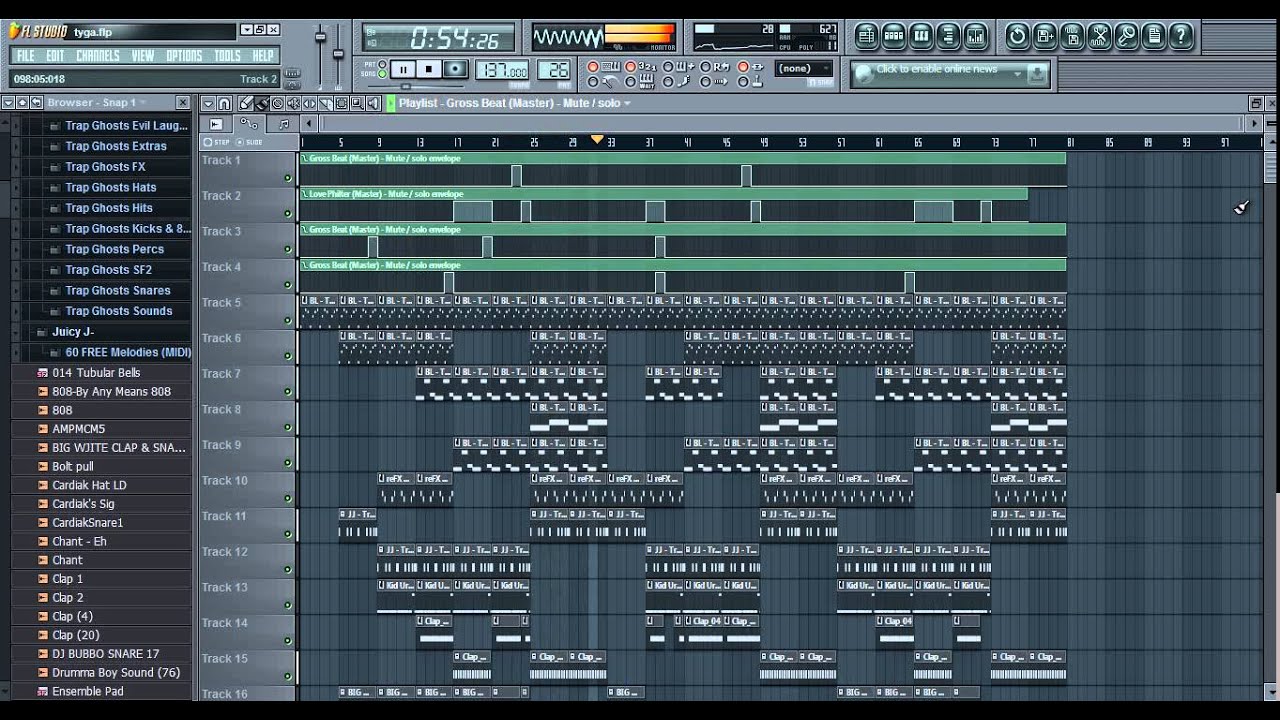This screenshot has height=720, width=1280.
Task: Switch to the note-icon playlist tab
Action: click(x=283, y=124)
